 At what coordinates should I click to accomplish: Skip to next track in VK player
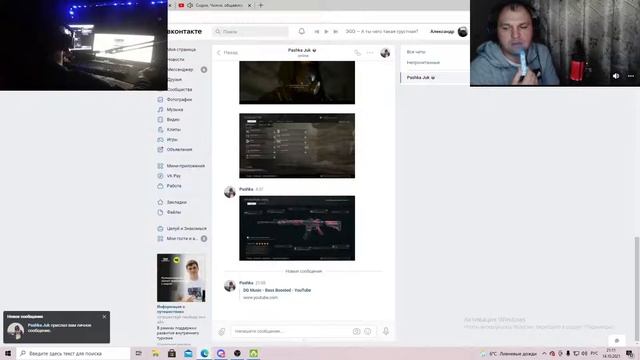tap(336, 31)
